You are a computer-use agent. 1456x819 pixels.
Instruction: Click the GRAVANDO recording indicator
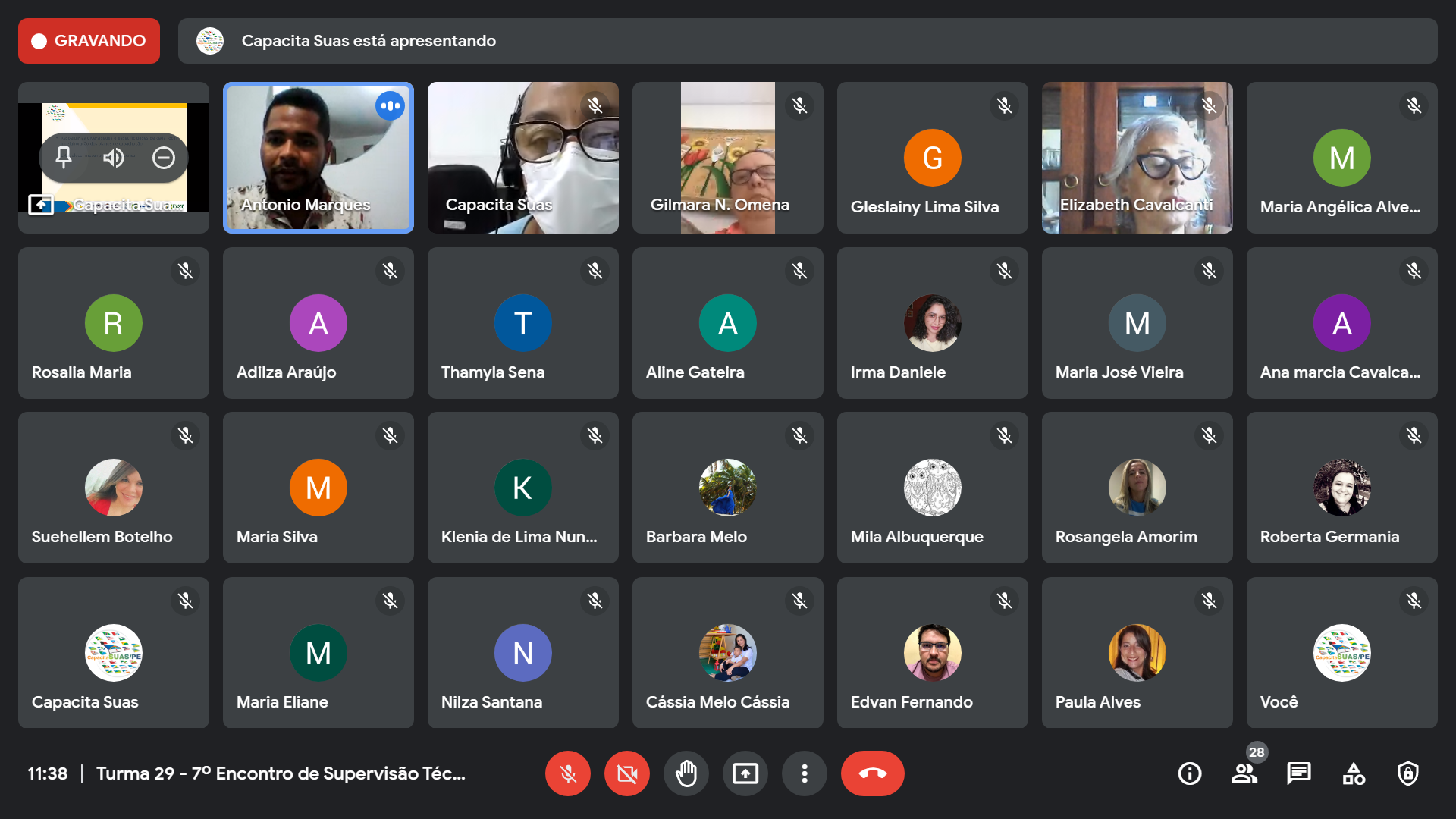coord(89,41)
